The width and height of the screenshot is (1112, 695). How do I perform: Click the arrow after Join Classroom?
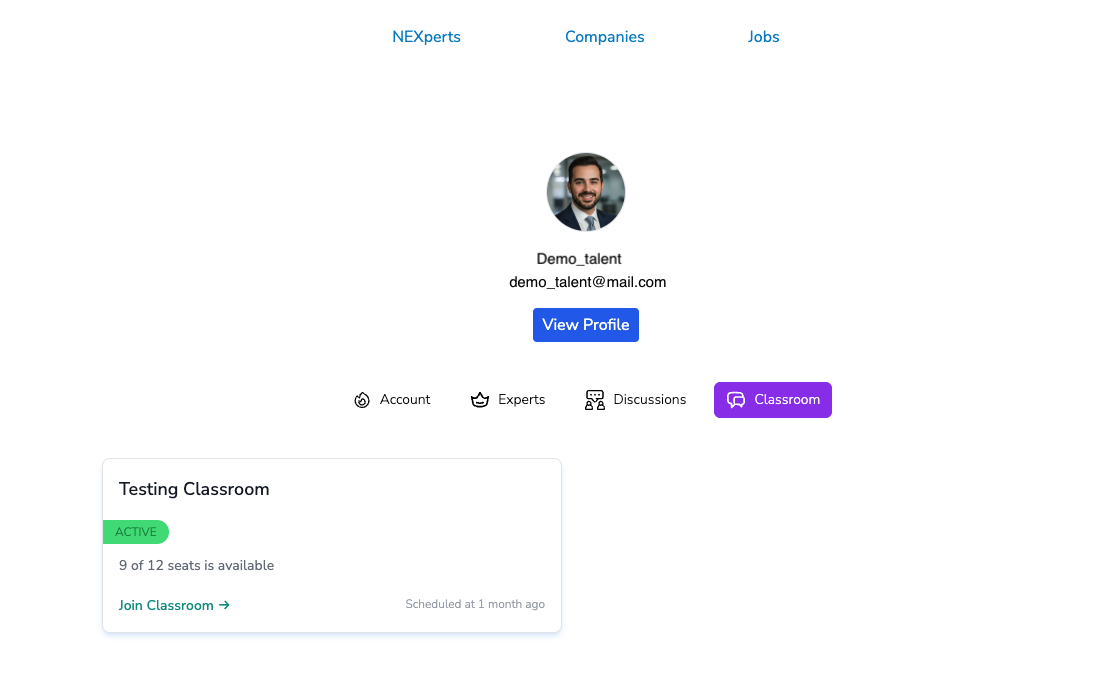pos(225,605)
